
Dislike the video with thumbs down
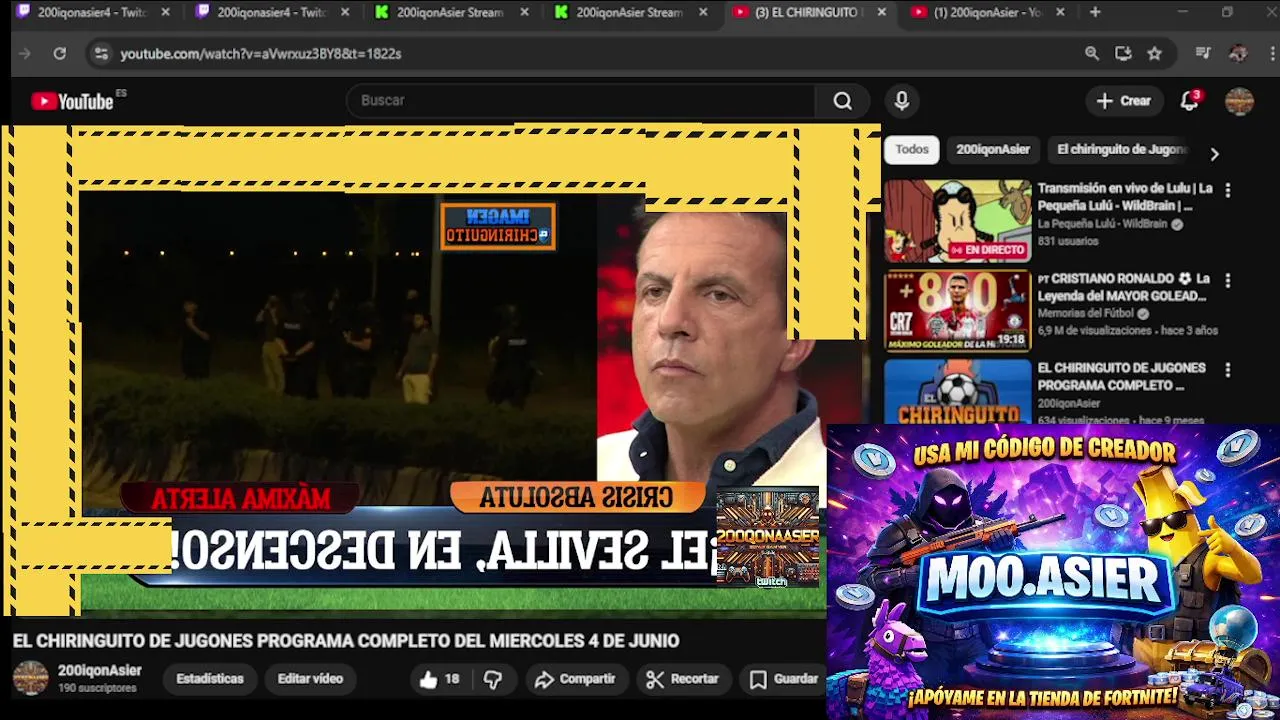(x=493, y=679)
